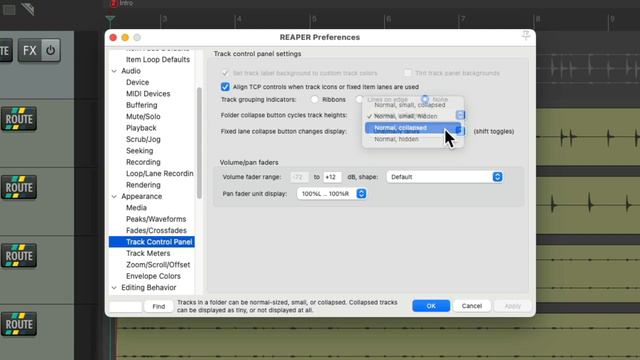
Task: Select Envelope Colors in tree
Action: click(x=153, y=276)
